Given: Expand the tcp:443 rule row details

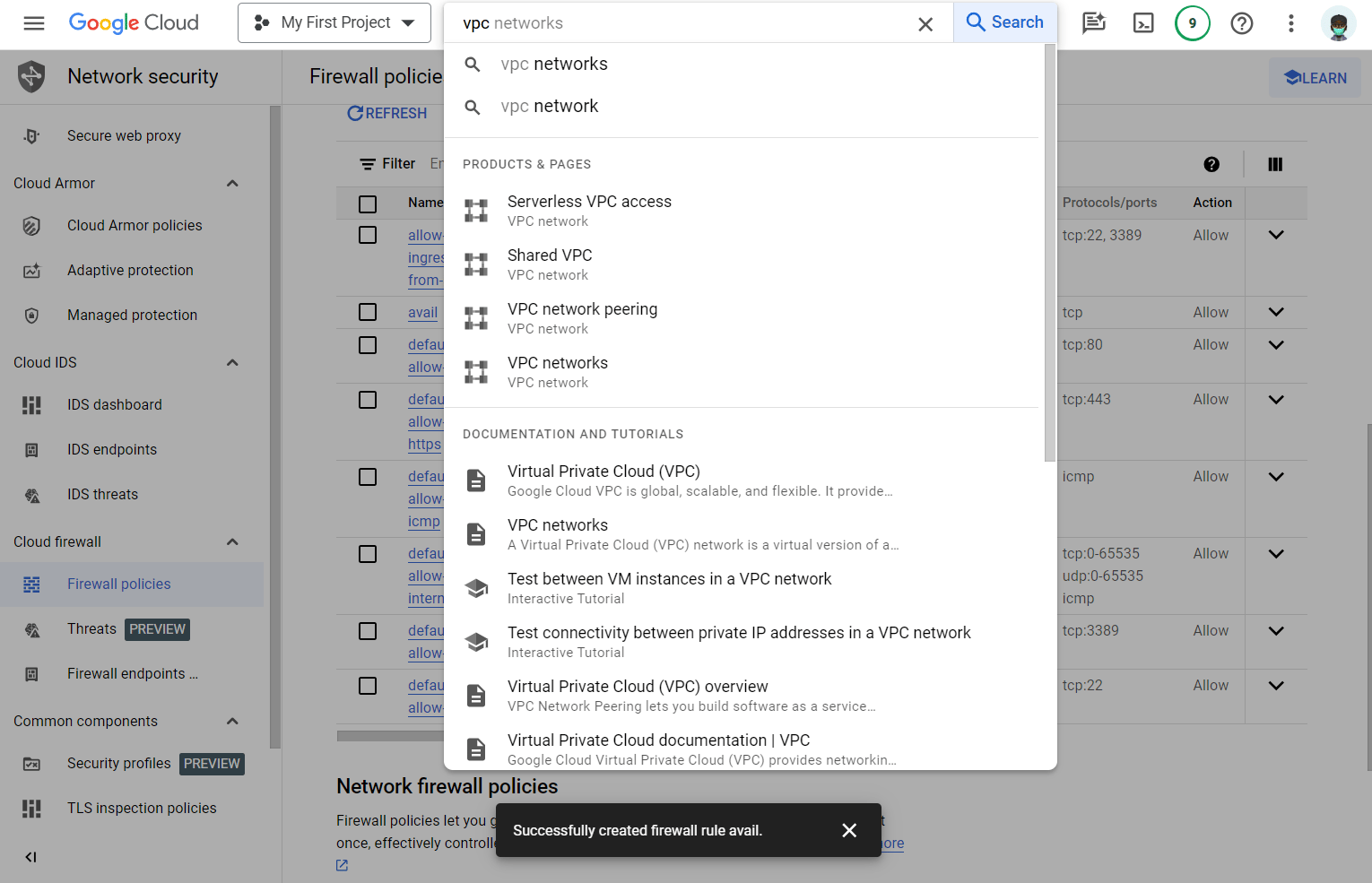Looking at the screenshot, I should coord(1276,400).
